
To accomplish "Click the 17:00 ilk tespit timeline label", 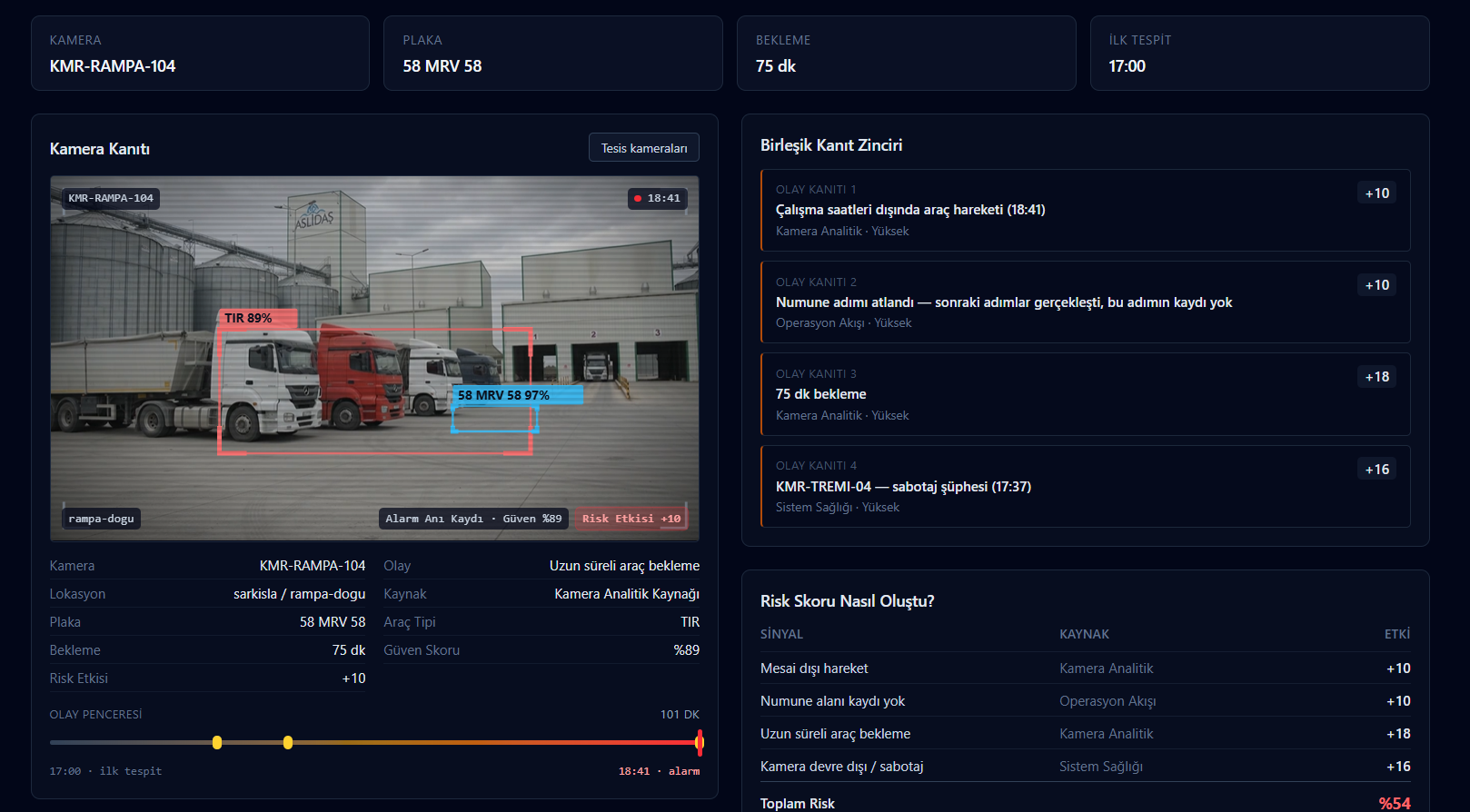I will (x=105, y=771).
